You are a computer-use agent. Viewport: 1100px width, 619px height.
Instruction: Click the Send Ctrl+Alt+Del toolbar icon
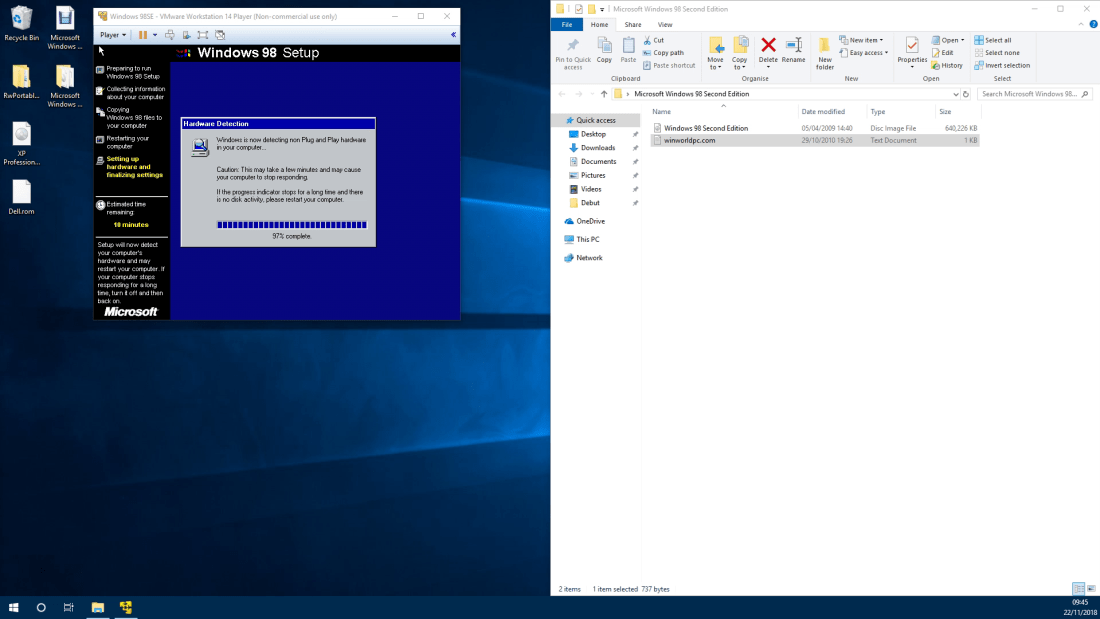pos(170,34)
